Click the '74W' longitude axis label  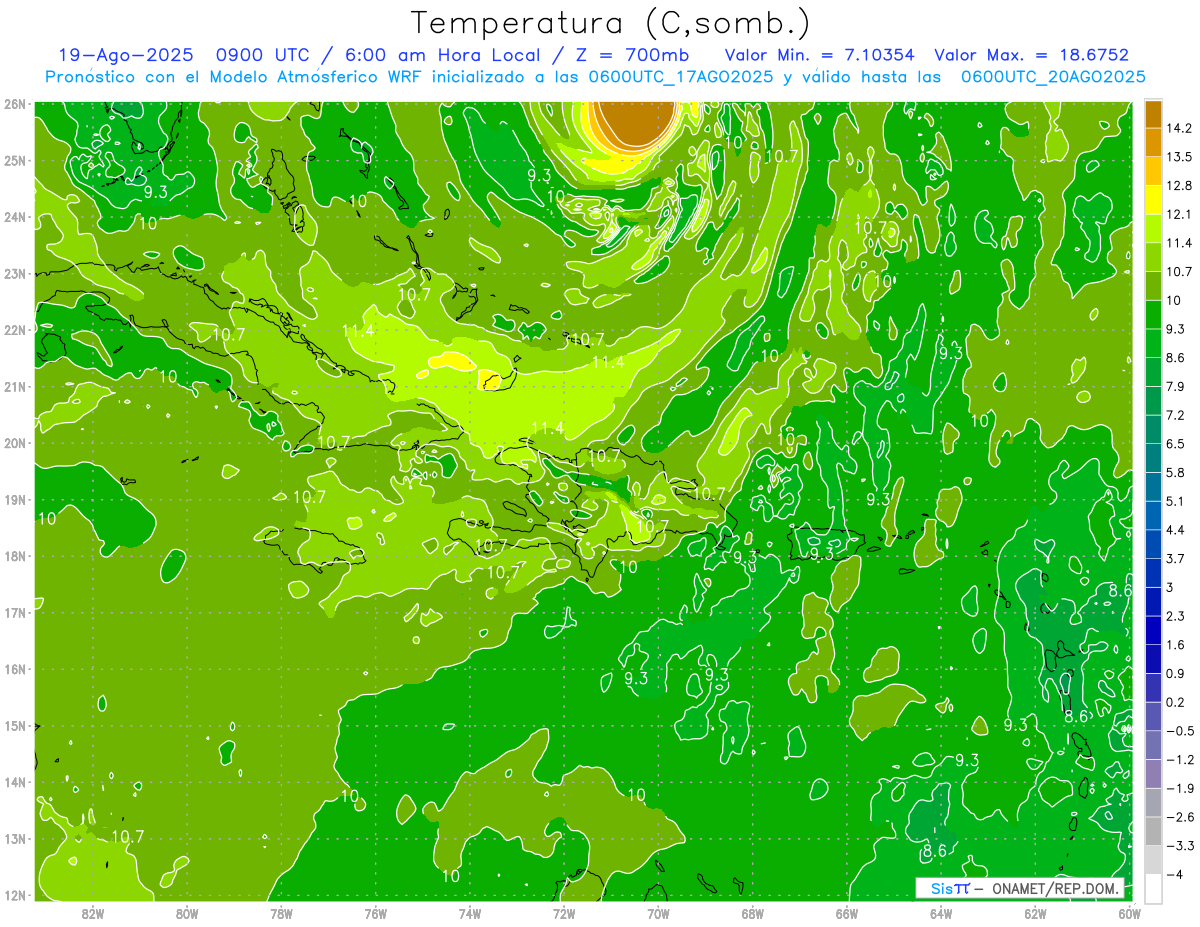(x=469, y=913)
